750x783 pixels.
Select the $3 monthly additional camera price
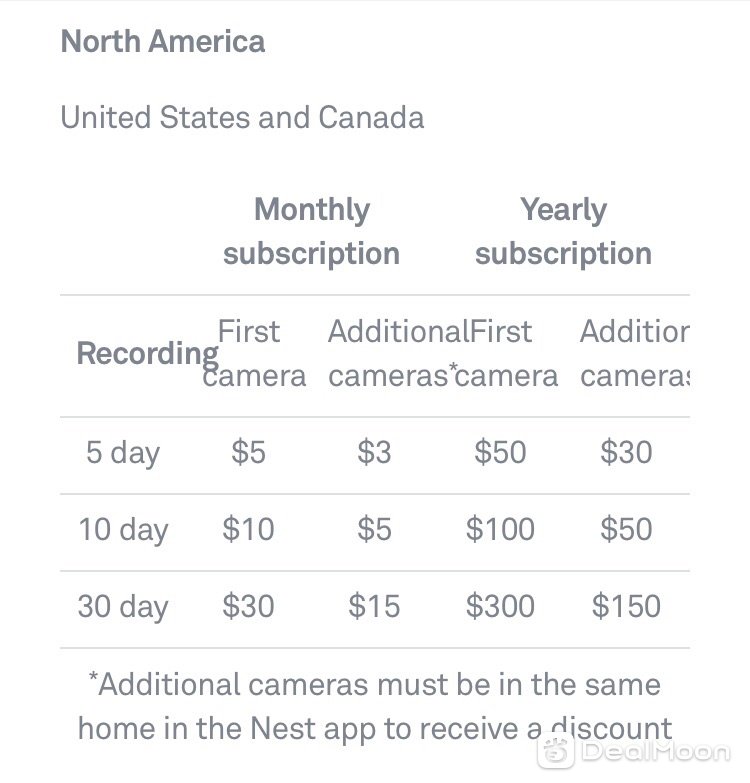pos(374,452)
